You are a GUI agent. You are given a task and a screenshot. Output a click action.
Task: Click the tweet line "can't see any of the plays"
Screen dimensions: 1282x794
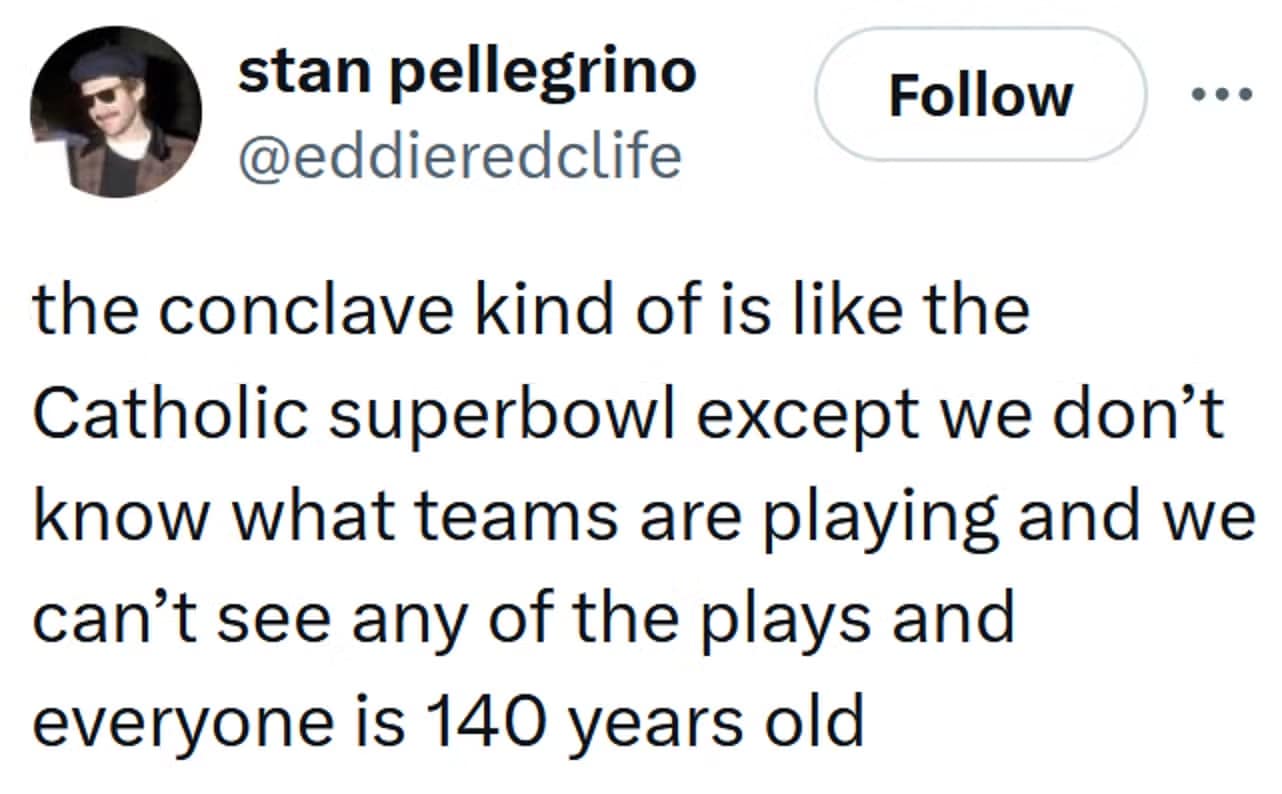click(524, 620)
